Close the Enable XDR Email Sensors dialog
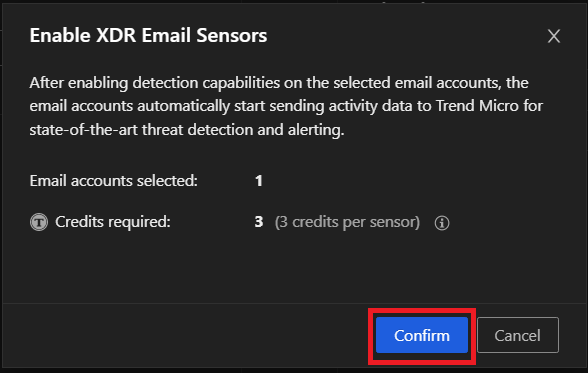This screenshot has width=588, height=373. point(554,36)
